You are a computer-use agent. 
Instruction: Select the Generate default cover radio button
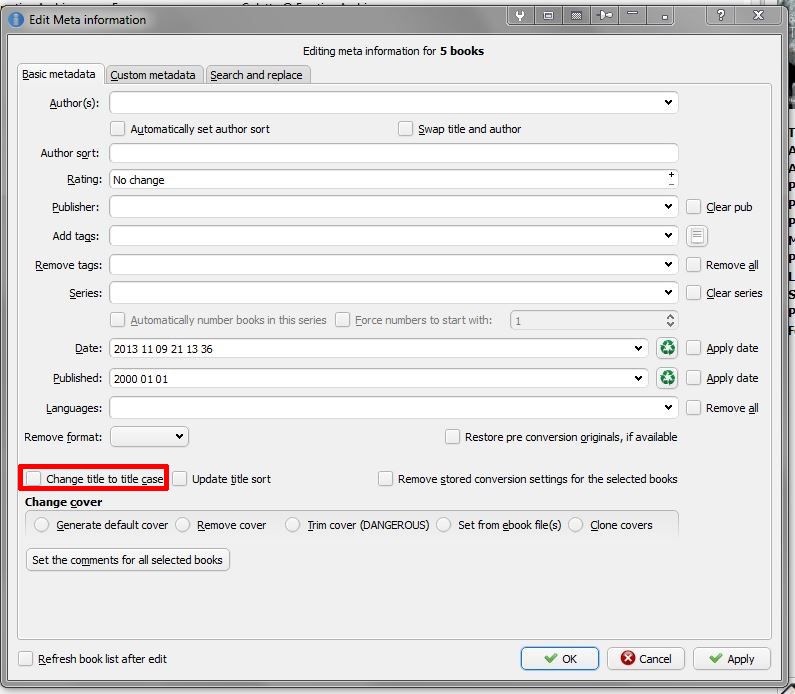click(x=42, y=525)
